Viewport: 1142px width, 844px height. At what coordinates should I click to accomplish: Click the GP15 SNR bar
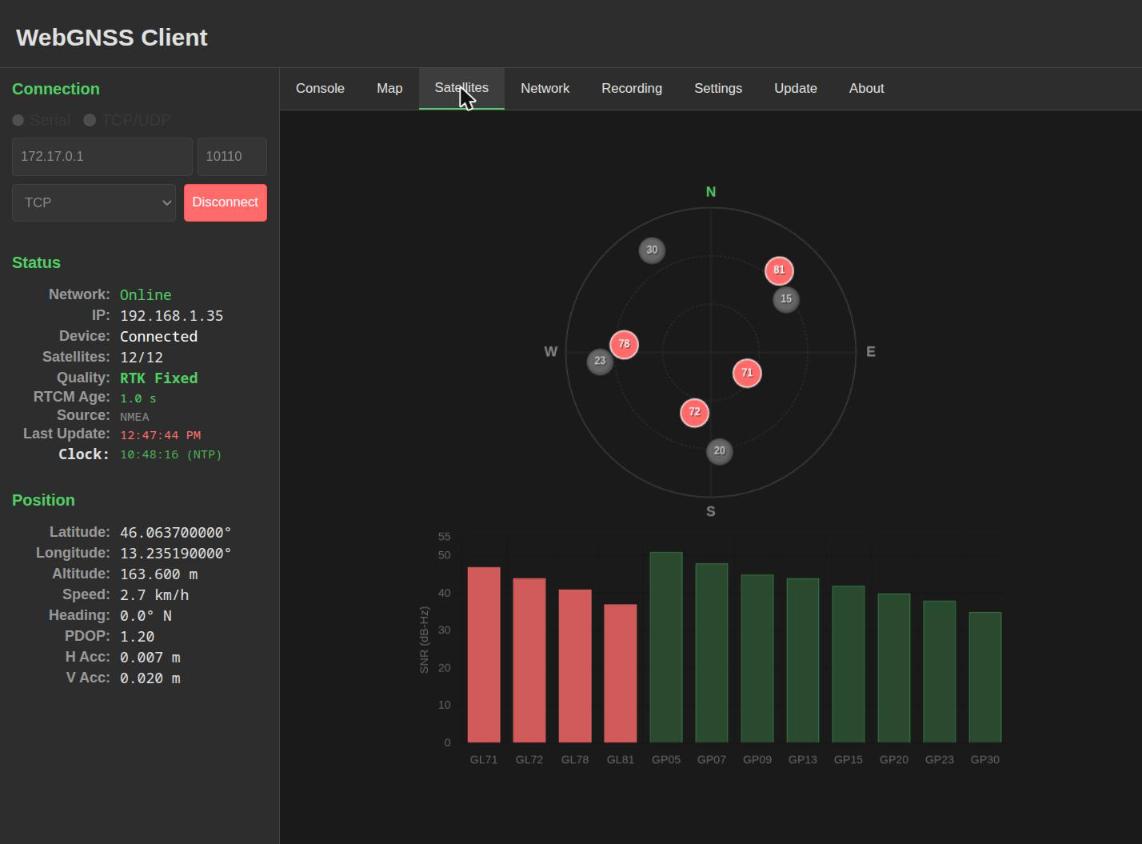point(848,664)
